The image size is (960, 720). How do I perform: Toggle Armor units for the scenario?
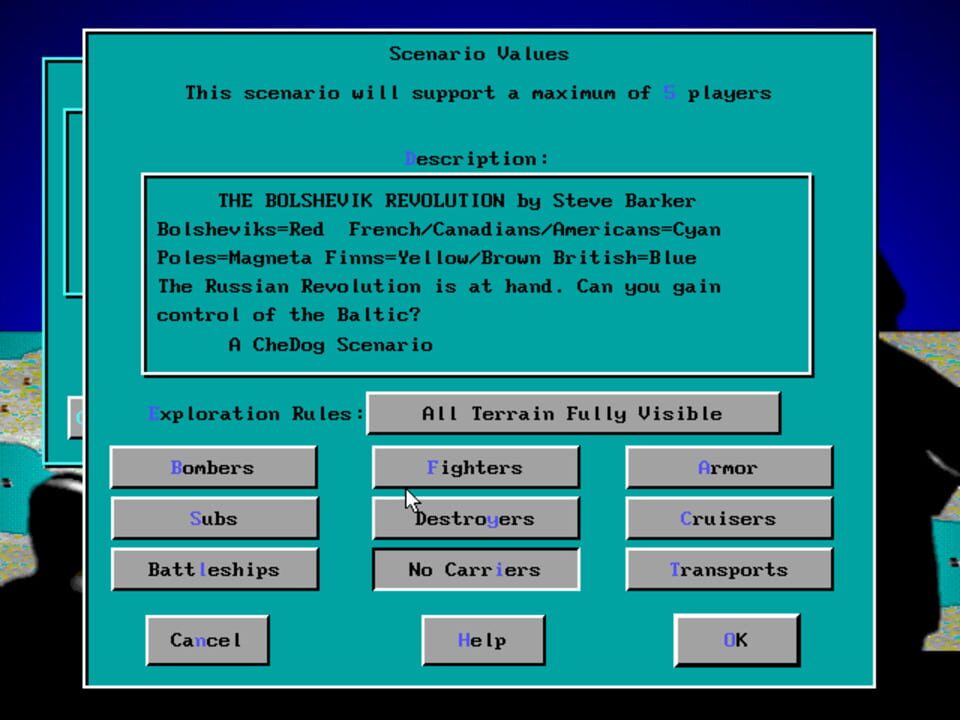click(728, 467)
